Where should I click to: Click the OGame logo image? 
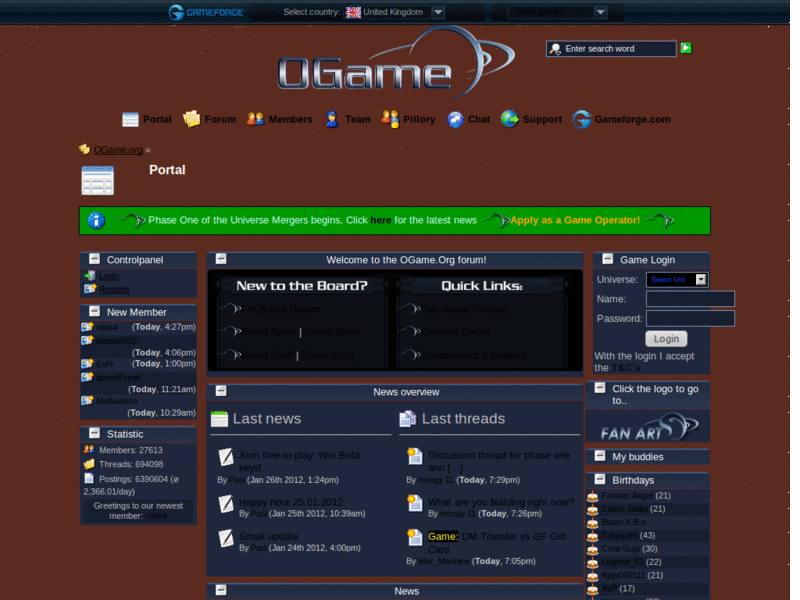(395, 64)
